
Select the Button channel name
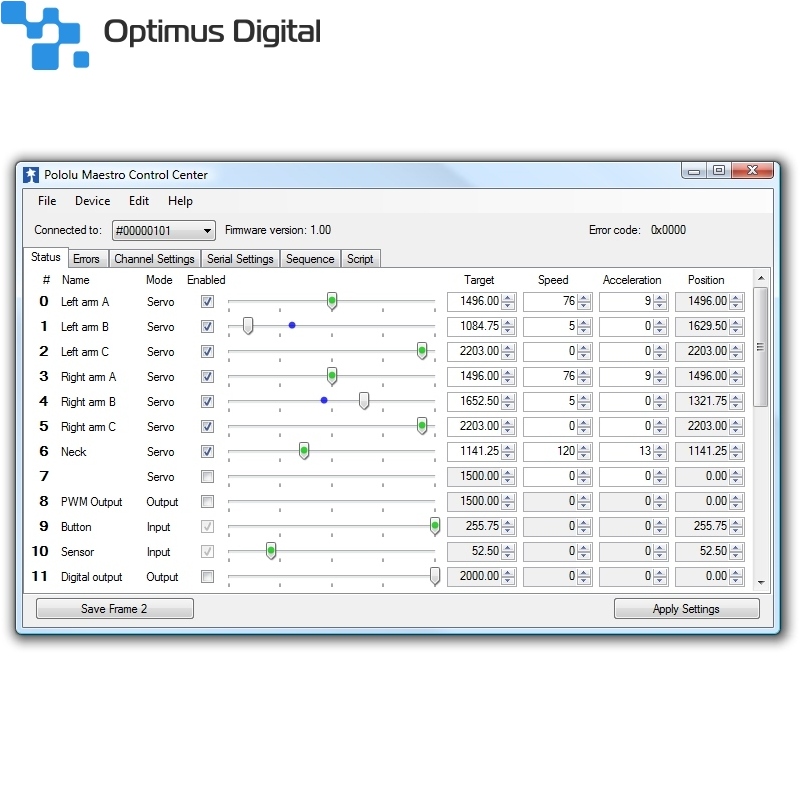(x=76, y=527)
